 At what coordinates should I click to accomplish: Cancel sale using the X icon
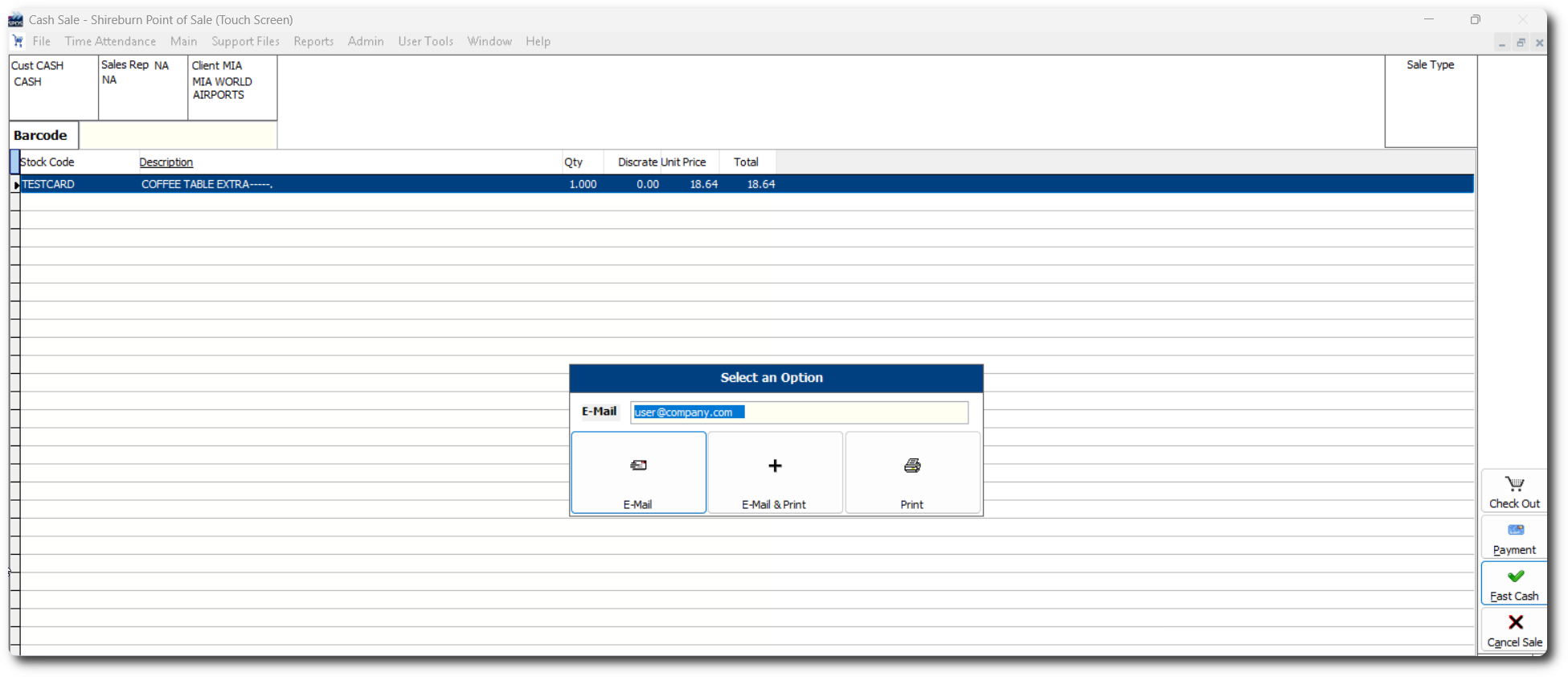pyautogui.click(x=1514, y=623)
